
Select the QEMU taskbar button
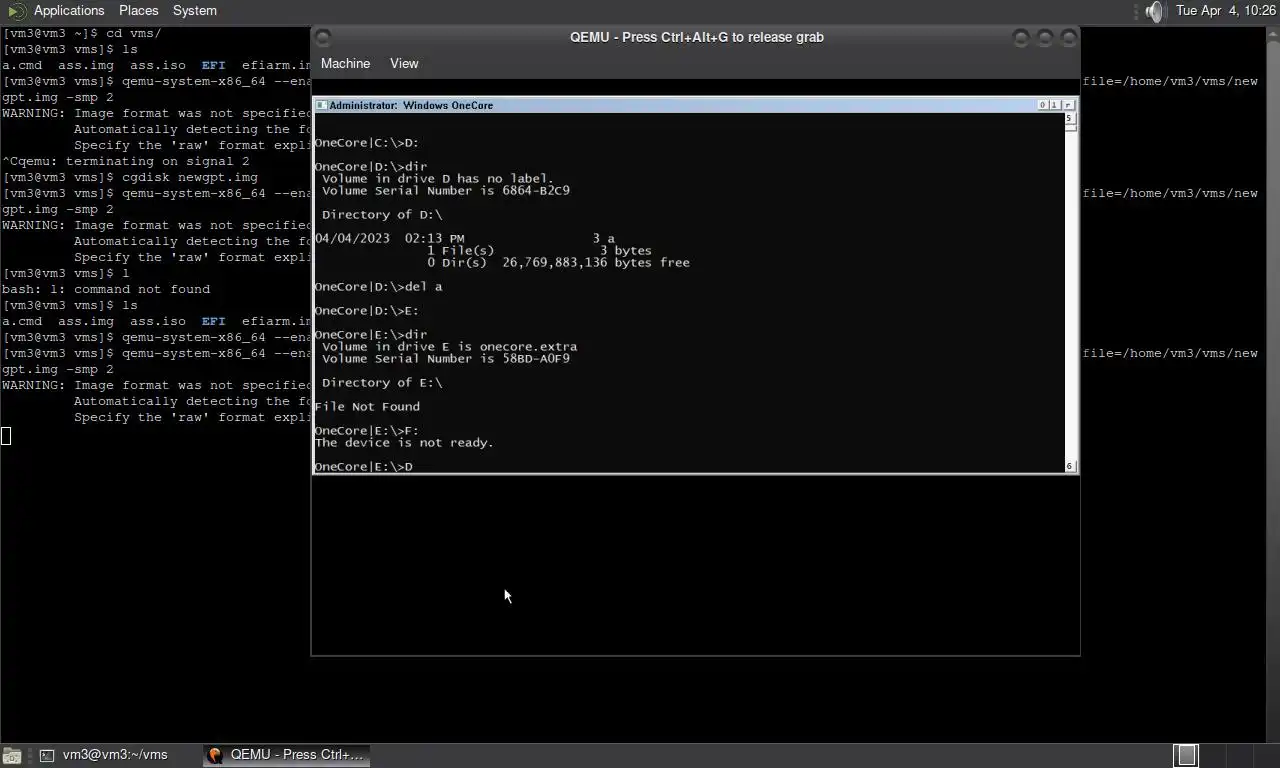pyautogui.click(x=287, y=755)
